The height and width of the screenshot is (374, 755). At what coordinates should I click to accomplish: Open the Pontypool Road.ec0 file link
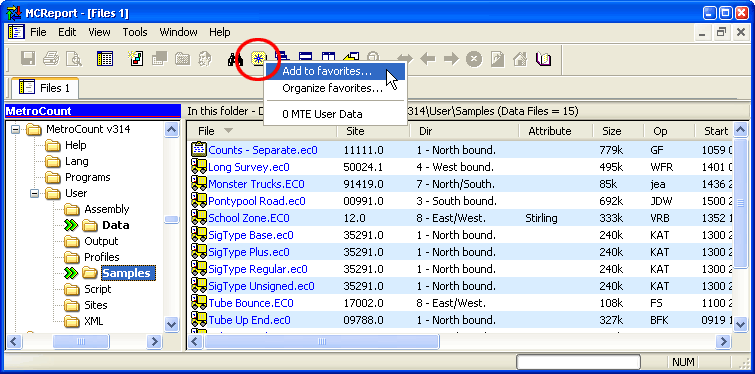[x=257, y=201]
